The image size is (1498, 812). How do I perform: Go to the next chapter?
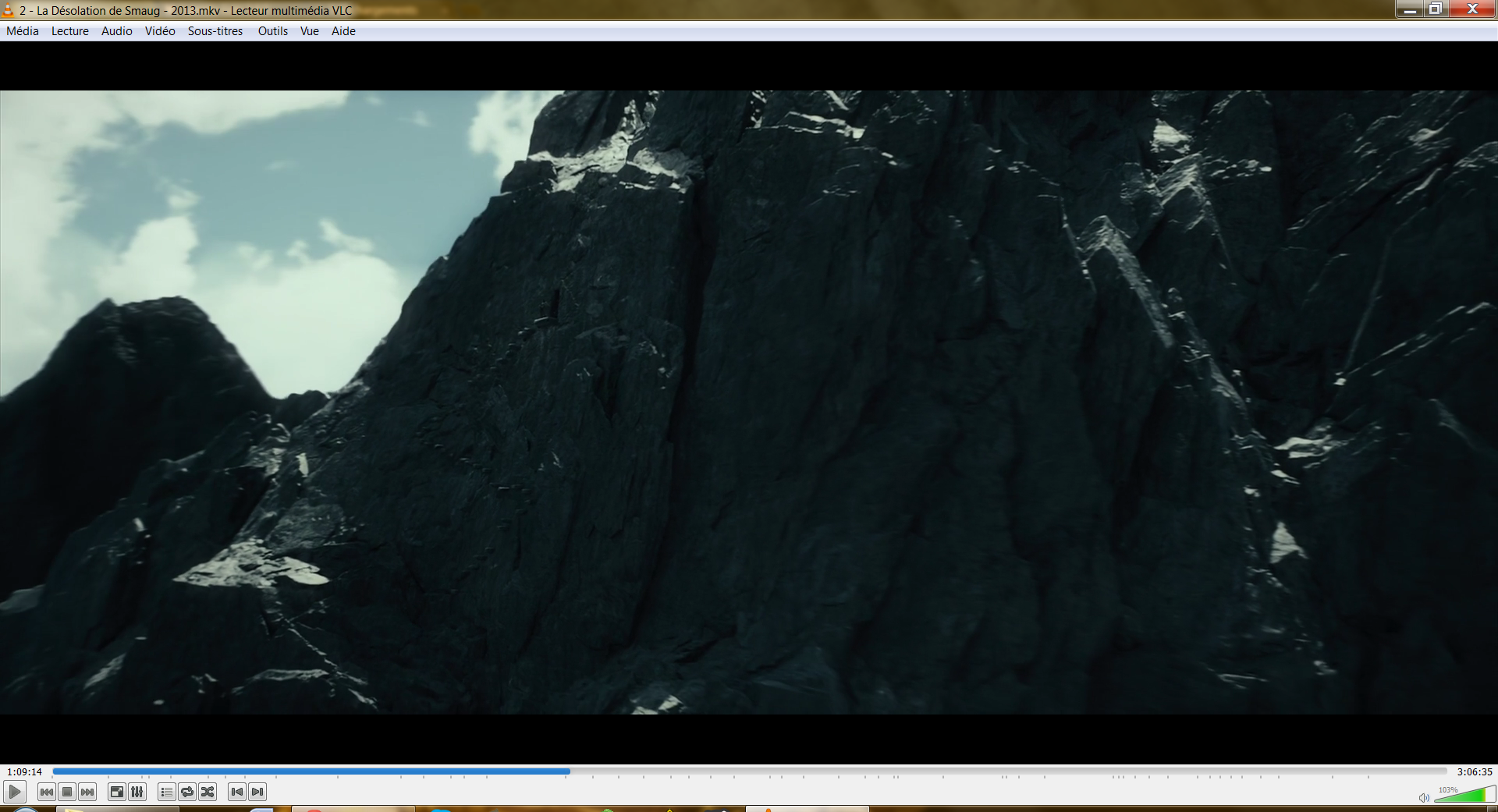[x=257, y=792]
